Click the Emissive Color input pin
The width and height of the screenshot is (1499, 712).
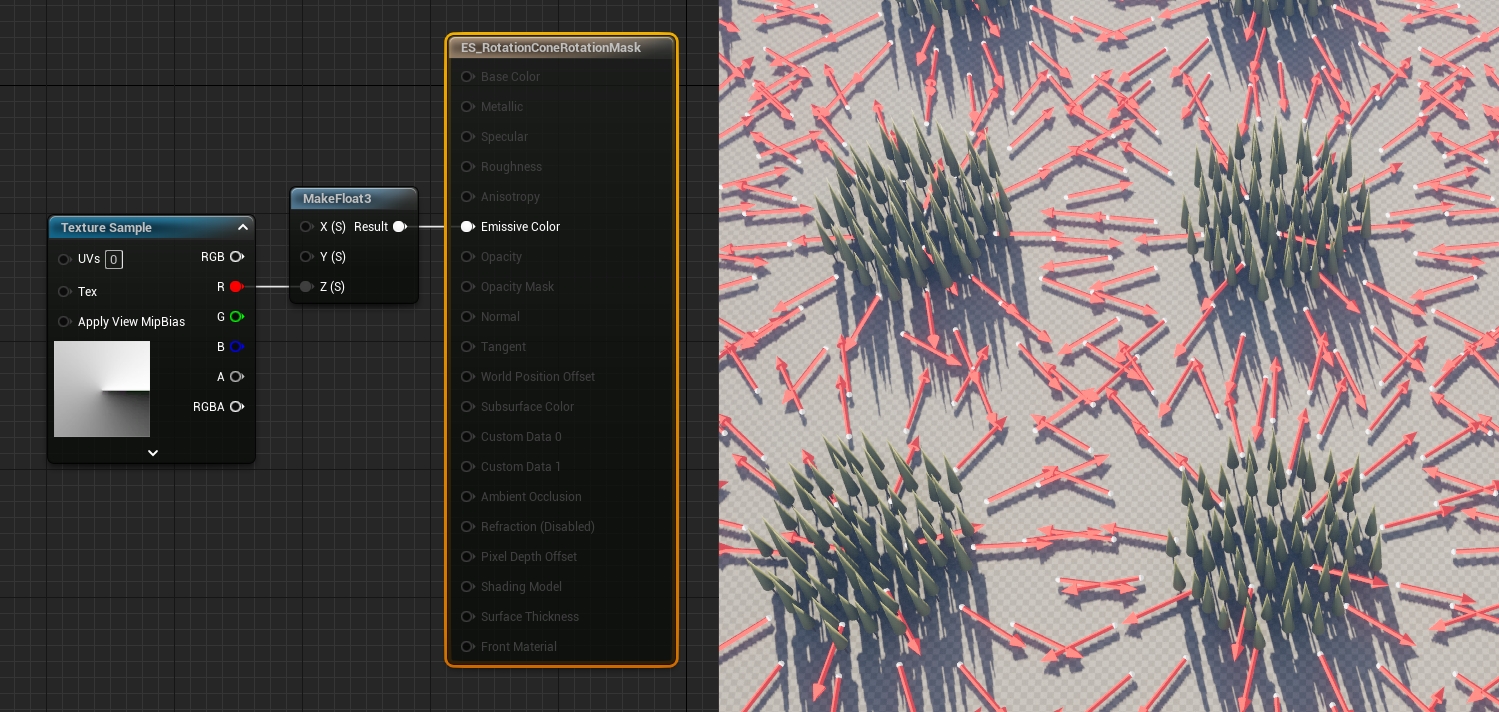[x=467, y=227]
